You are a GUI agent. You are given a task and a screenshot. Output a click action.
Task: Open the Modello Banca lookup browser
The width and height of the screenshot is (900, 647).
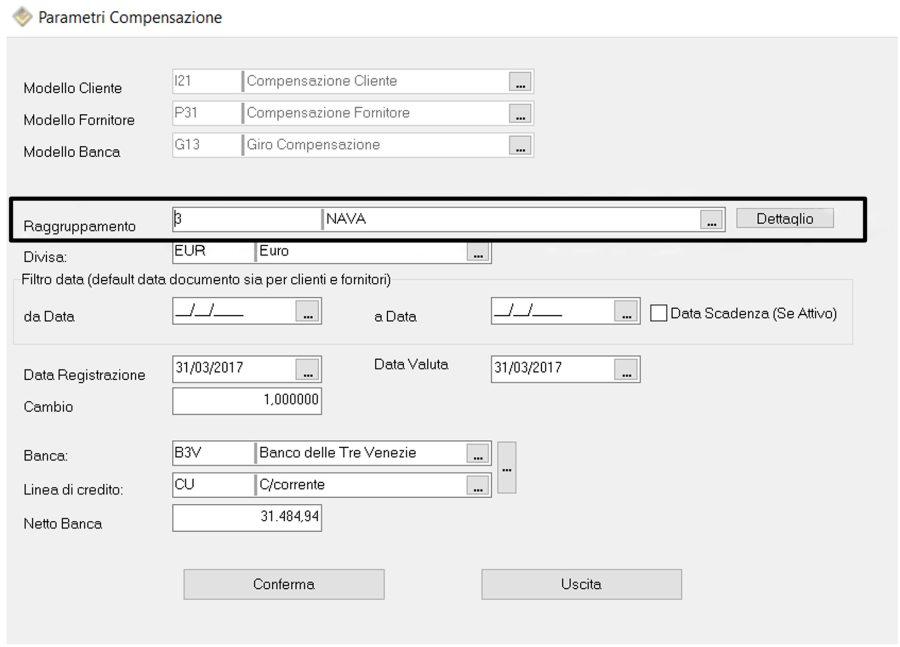point(520,145)
